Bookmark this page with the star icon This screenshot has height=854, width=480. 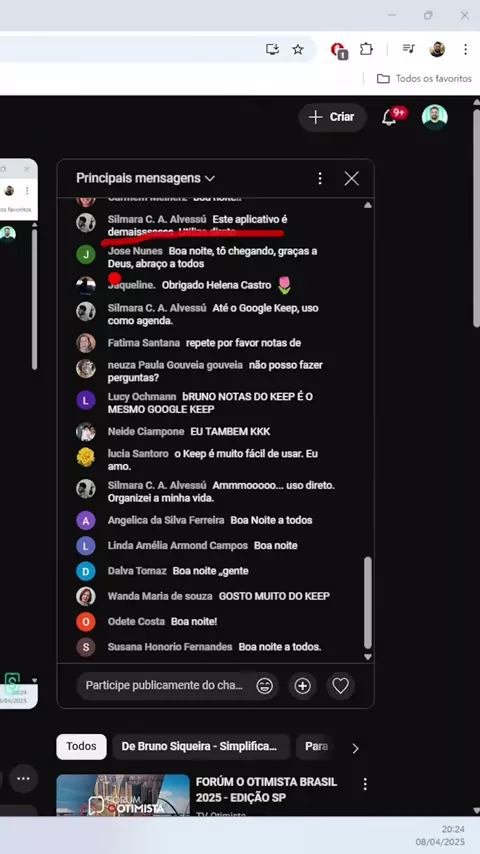tap(297, 50)
